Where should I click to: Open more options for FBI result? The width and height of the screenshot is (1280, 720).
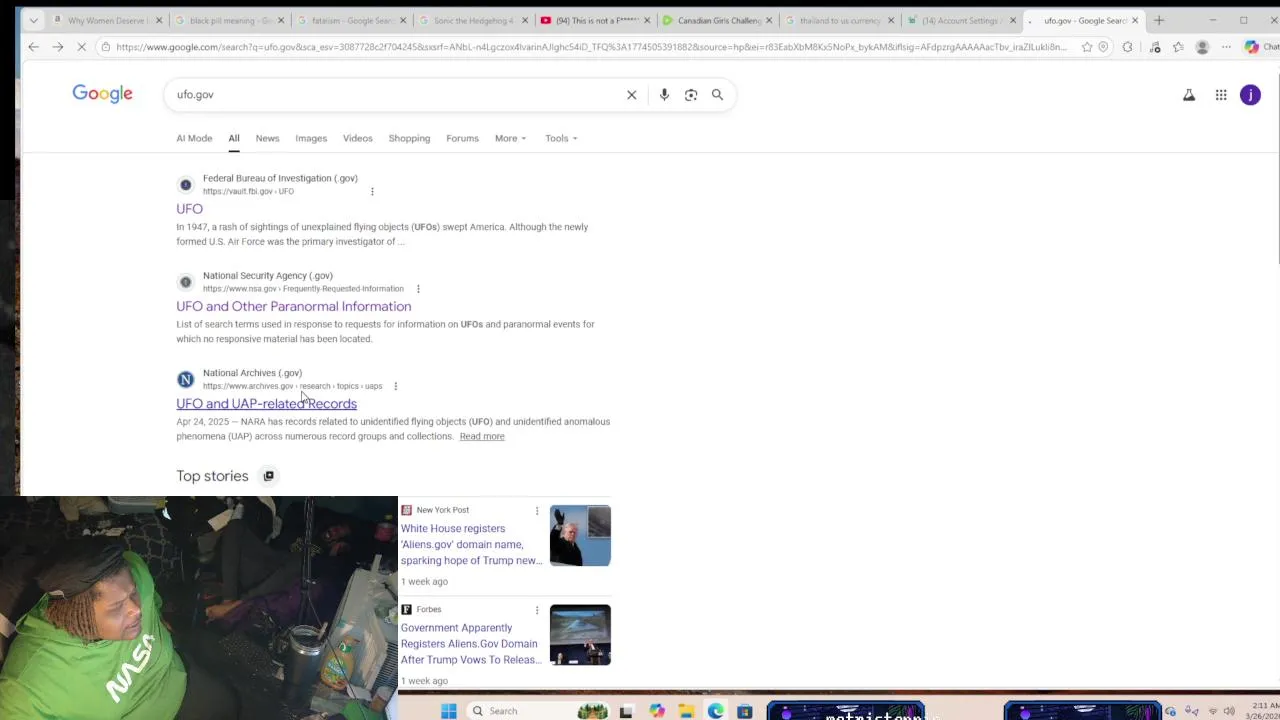[x=372, y=192]
